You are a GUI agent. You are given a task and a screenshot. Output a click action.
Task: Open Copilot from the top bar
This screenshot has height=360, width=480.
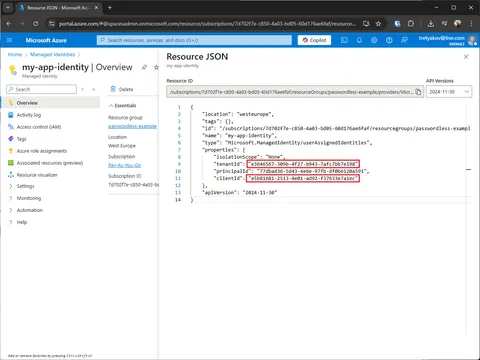[314, 40]
